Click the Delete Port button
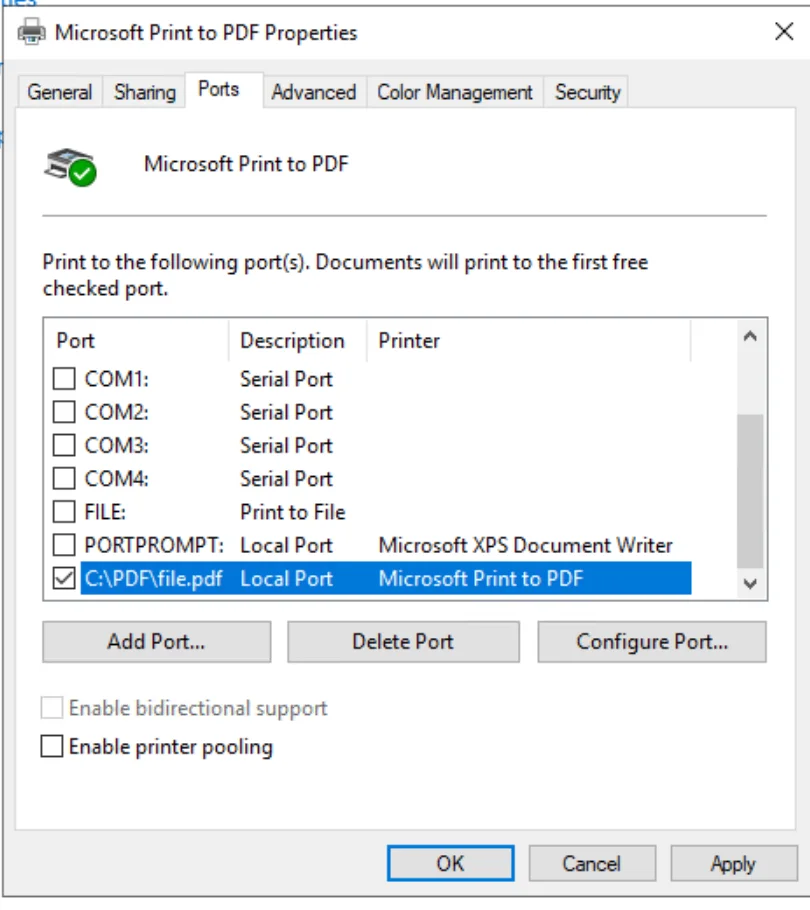This screenshot has width=810, height=910. (403, 641)
